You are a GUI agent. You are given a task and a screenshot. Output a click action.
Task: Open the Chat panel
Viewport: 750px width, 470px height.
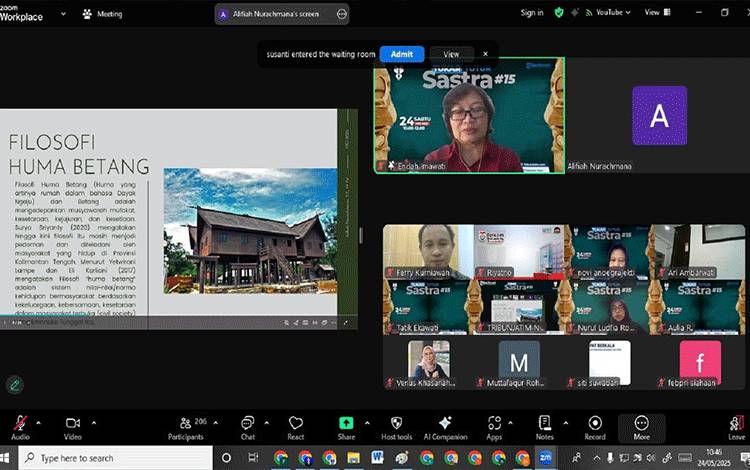coord(247,427)
